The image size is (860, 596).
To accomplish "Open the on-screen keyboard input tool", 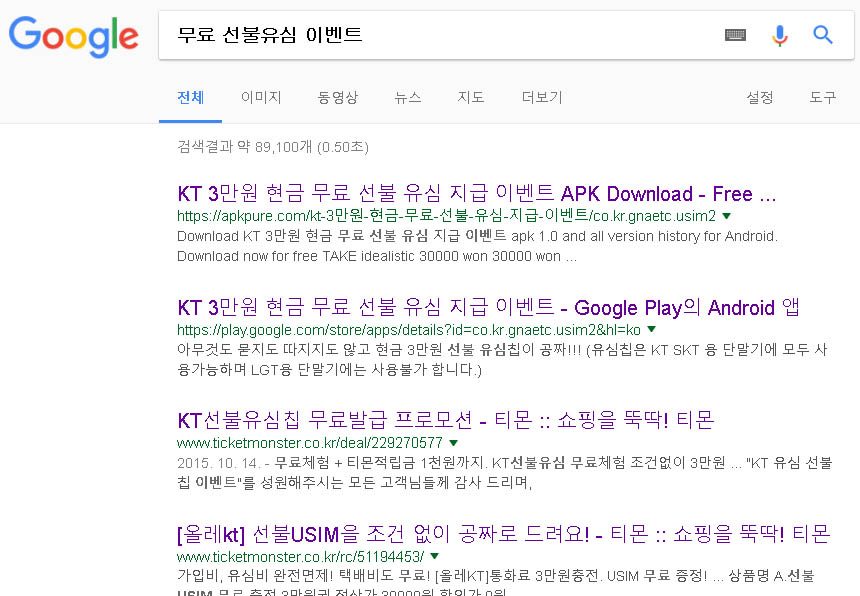I will point(735,35).
